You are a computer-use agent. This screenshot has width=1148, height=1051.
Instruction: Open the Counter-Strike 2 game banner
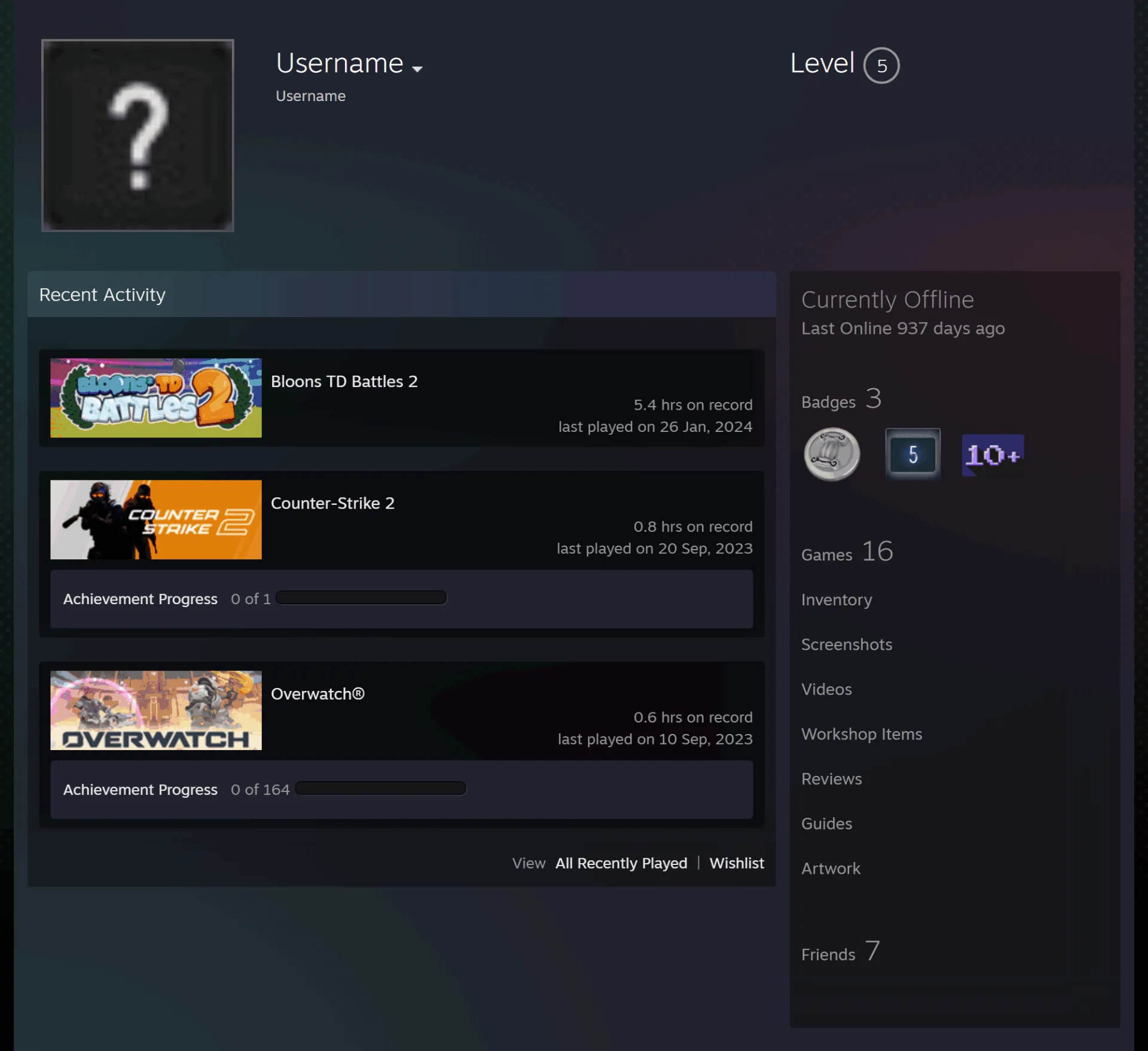click(x=156, y=520)
